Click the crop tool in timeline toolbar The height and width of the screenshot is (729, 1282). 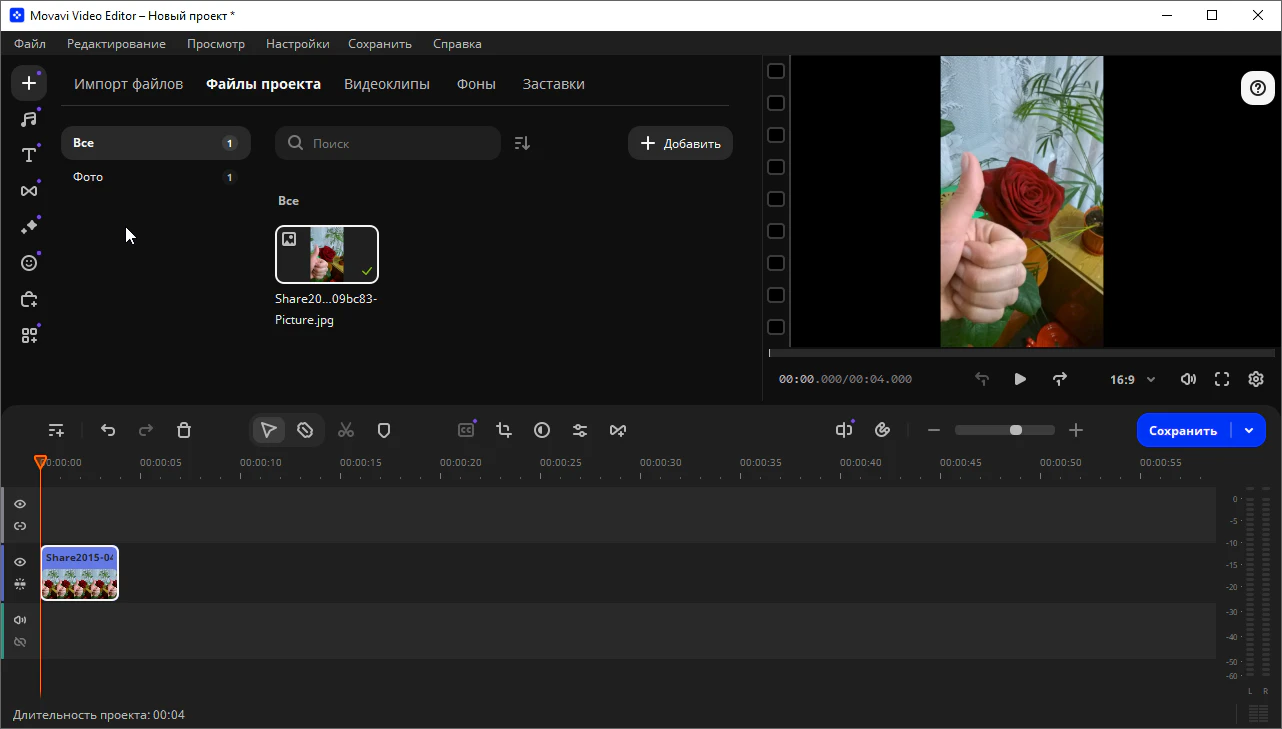click(504, 430)
